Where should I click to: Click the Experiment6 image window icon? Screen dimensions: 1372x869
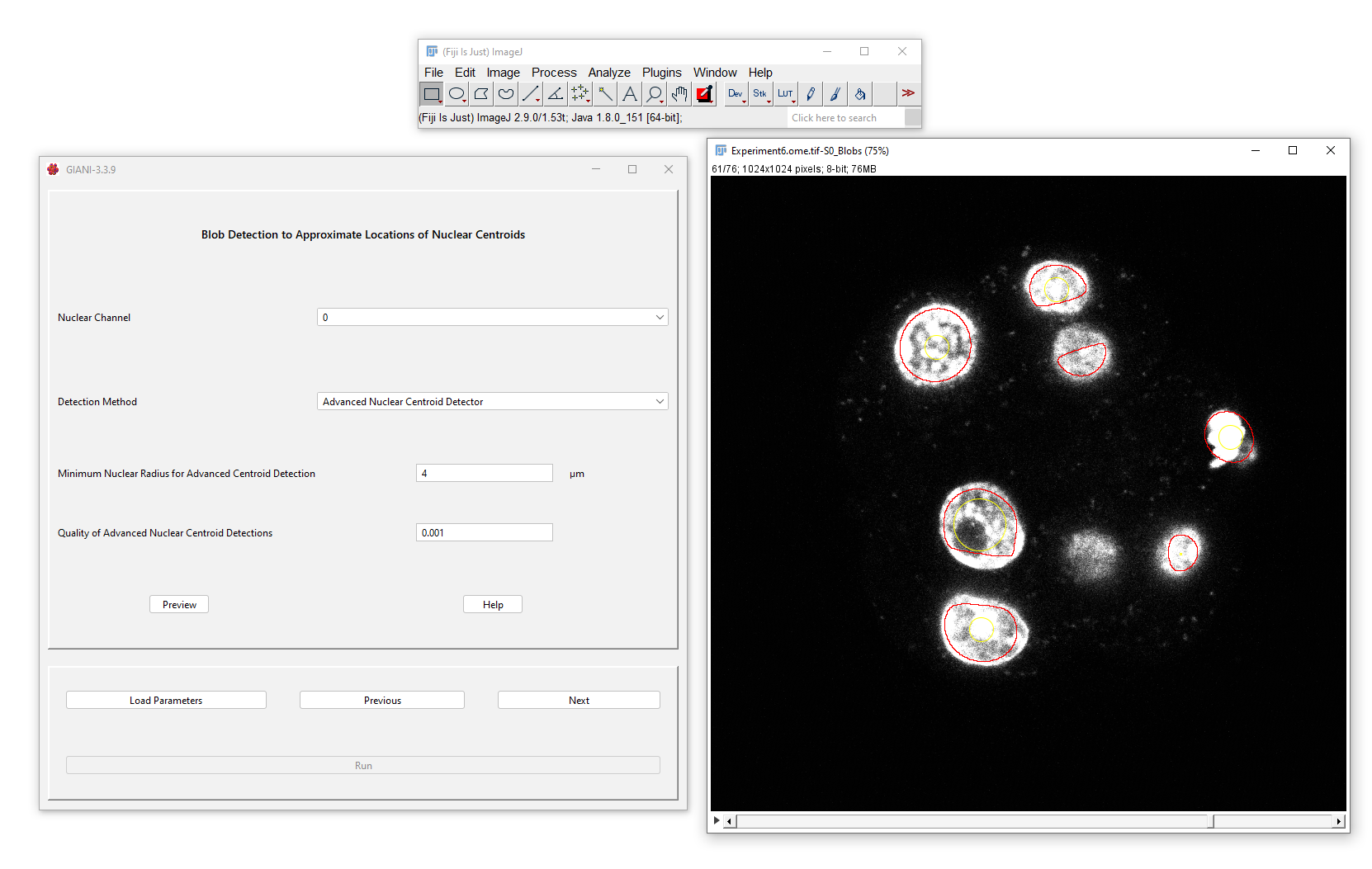click(x=721, y=151)
